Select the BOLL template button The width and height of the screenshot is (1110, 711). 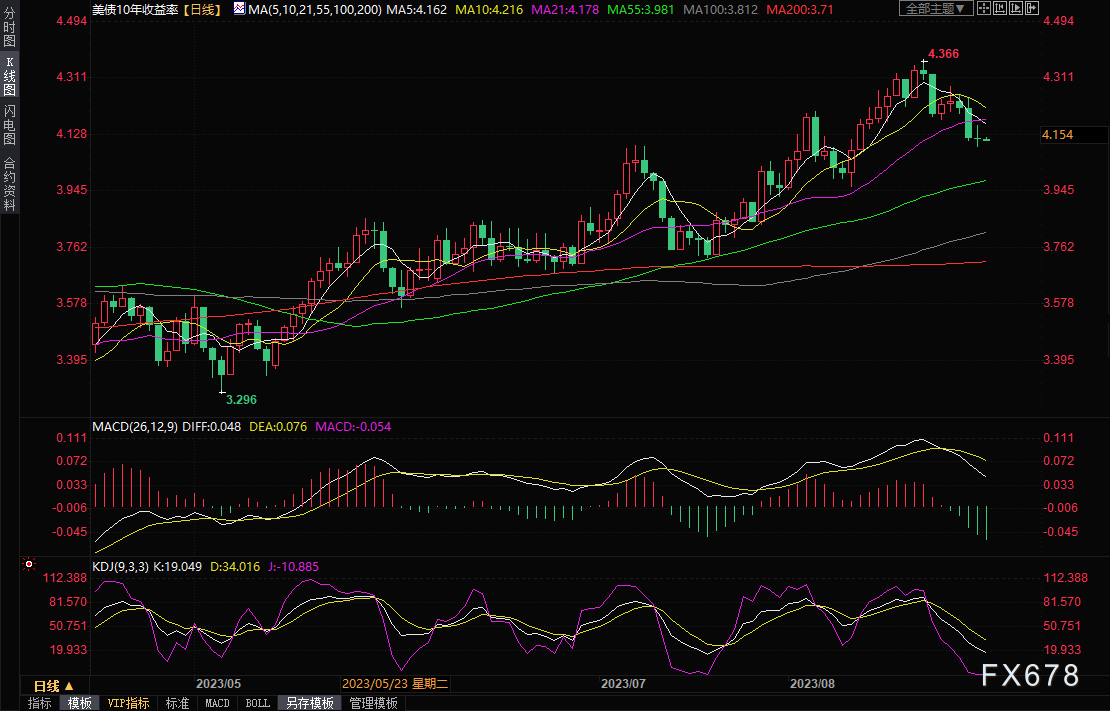point(257,703)
